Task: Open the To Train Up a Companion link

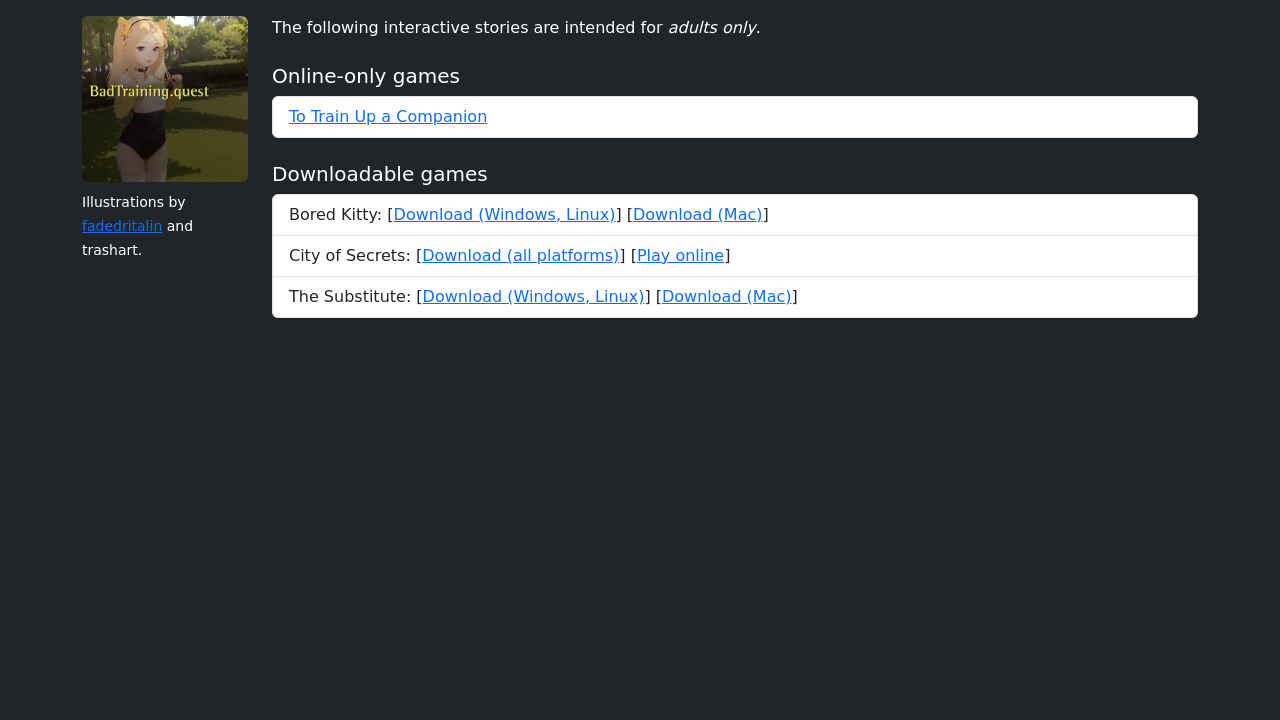Action: coord(388,117)
